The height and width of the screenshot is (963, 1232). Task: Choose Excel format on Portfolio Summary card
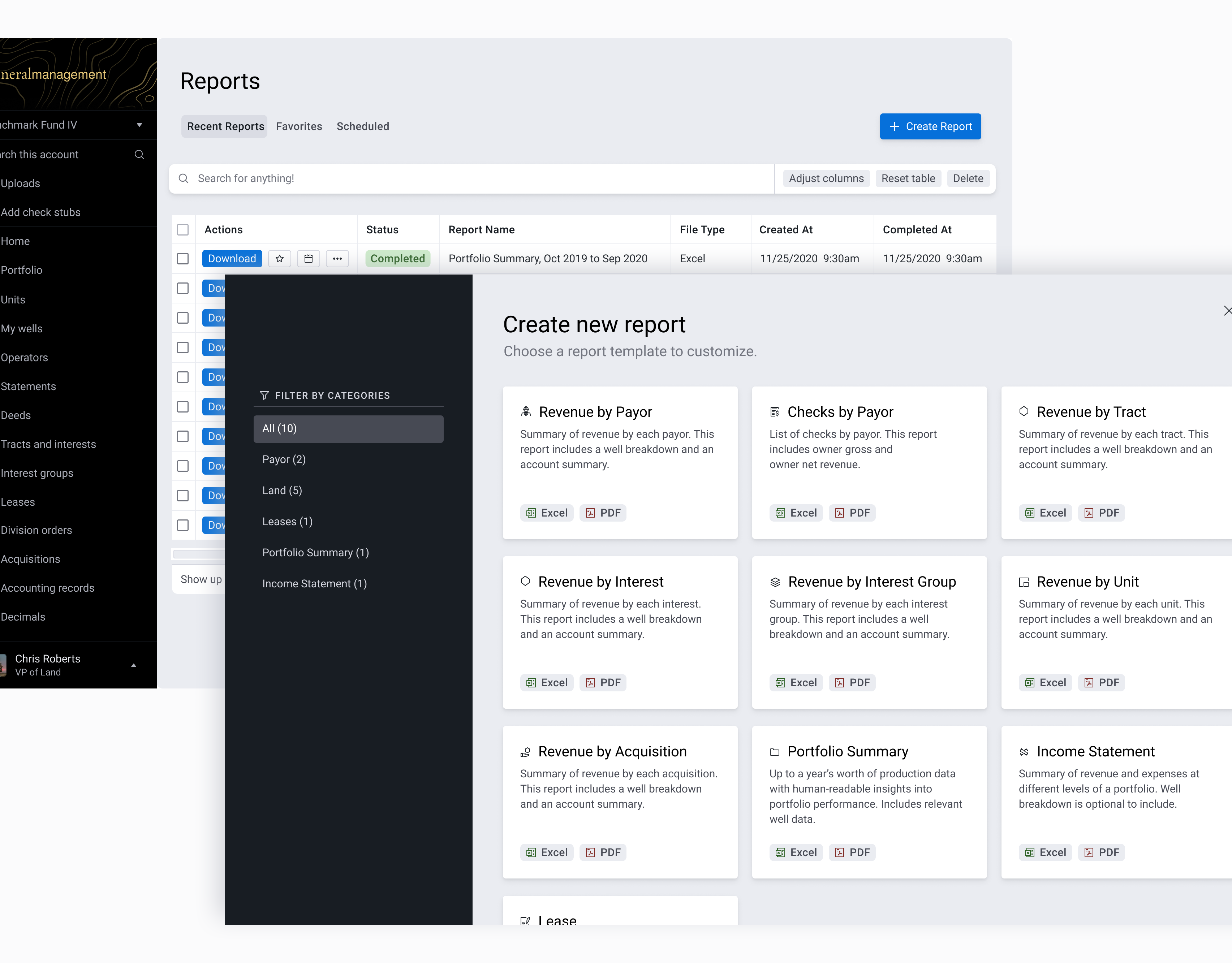click(x=796, y=852)
